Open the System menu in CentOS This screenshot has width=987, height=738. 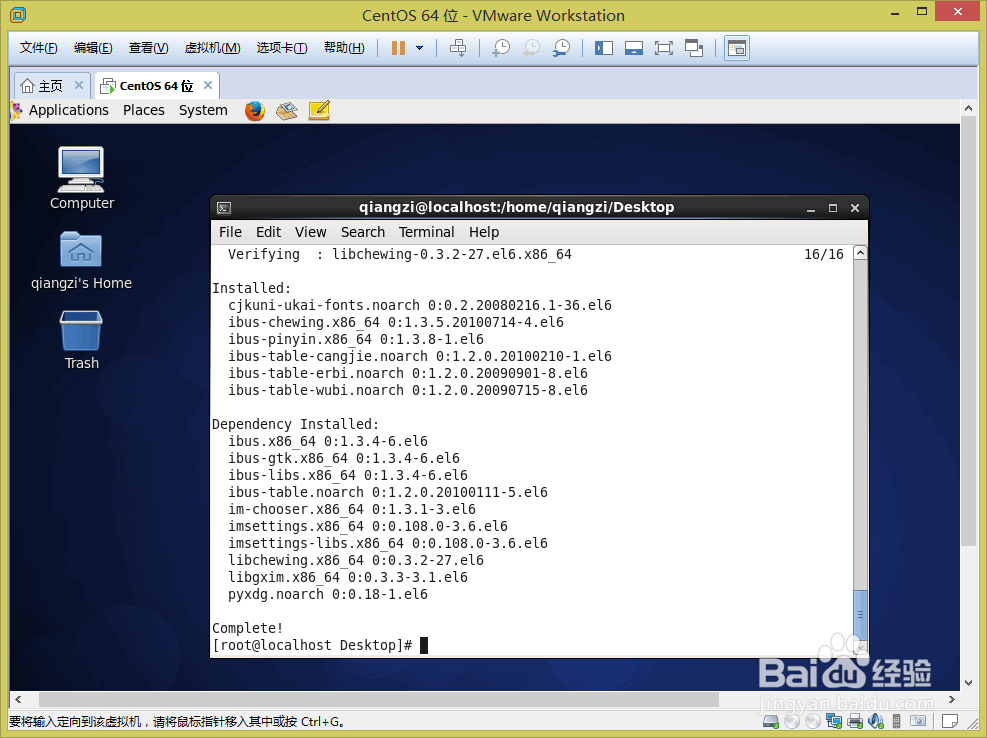click(203, 110)
